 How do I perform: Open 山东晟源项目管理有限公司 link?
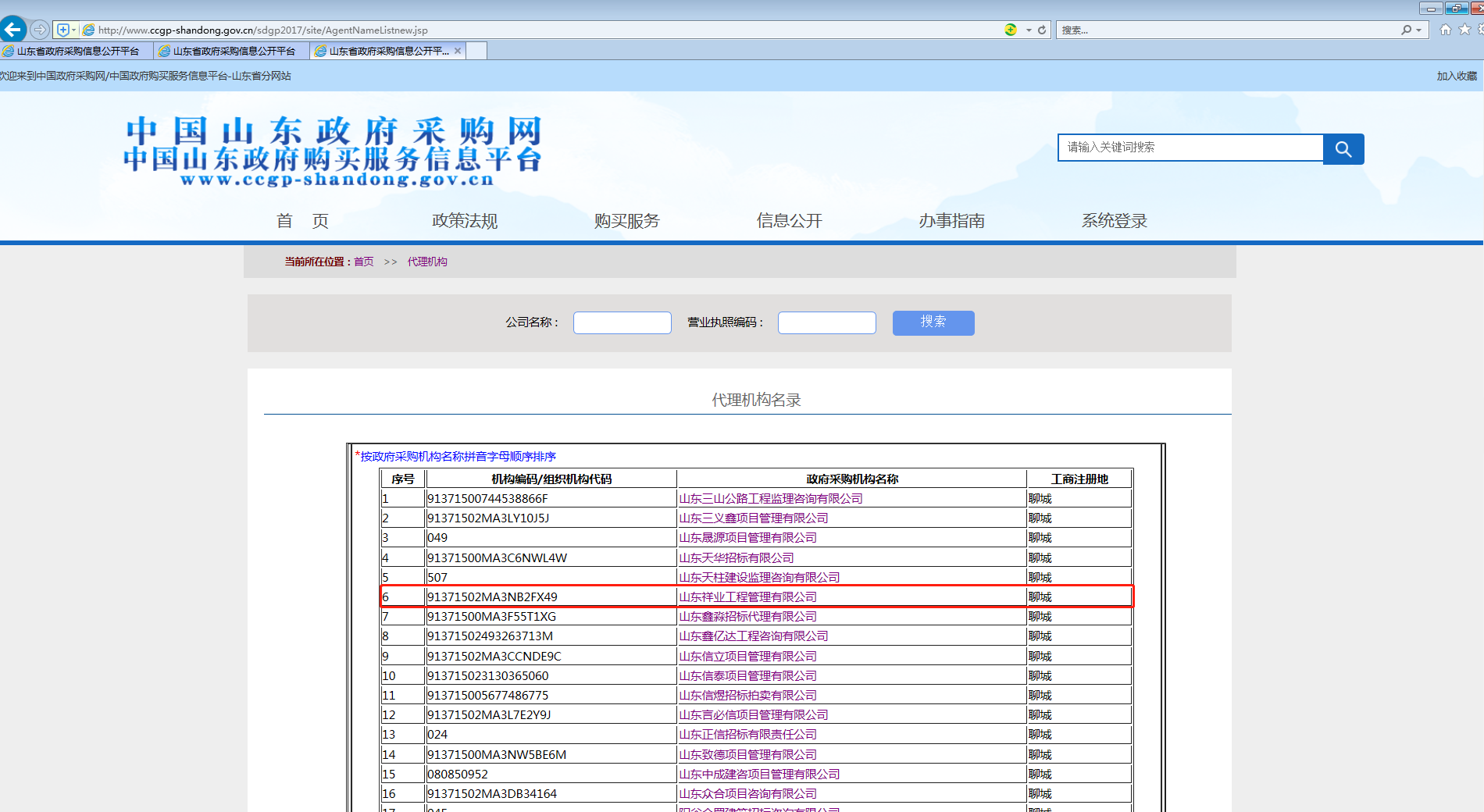(747, 538)
